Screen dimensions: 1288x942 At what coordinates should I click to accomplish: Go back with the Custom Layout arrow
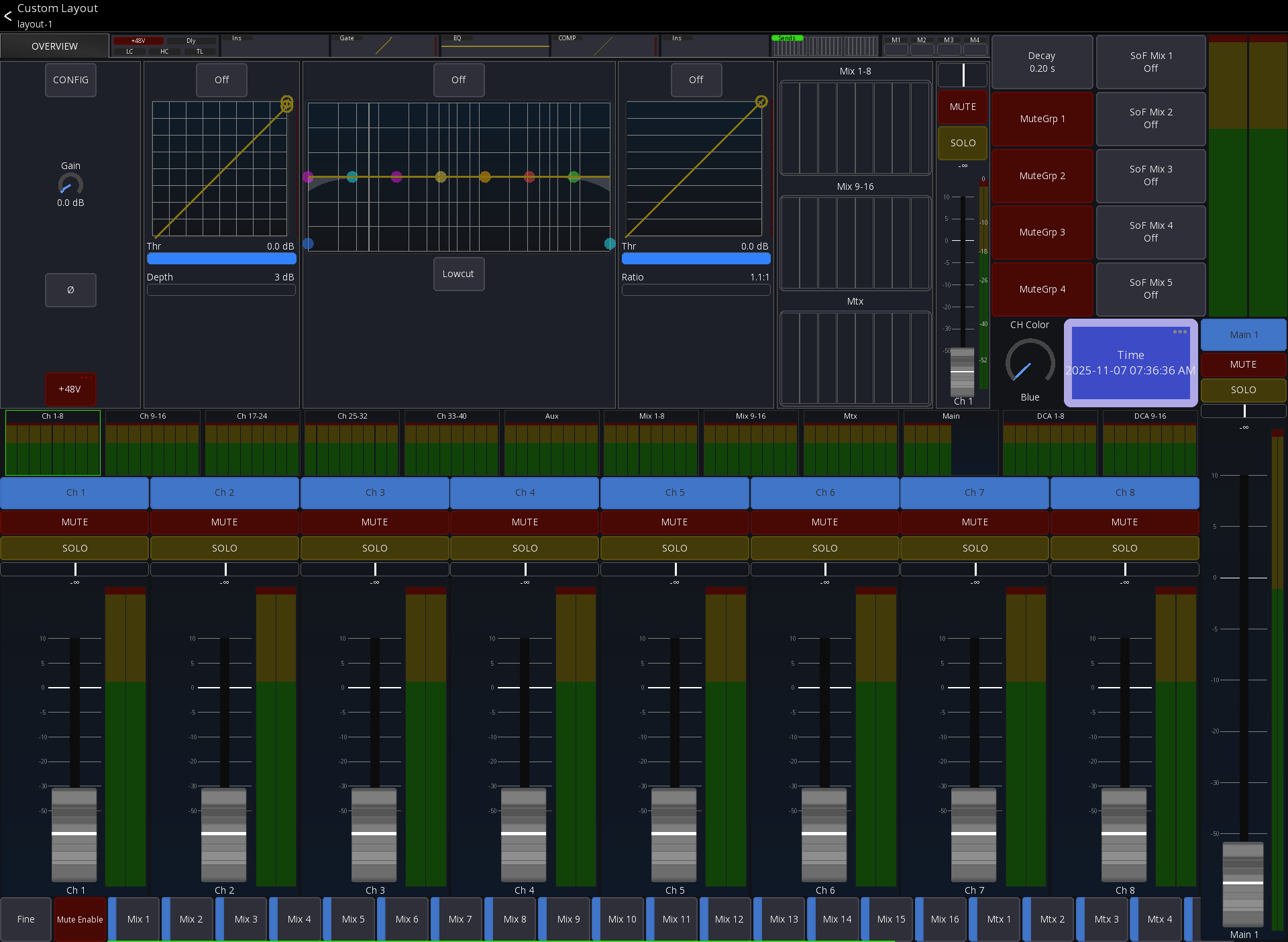coord(8,16)
